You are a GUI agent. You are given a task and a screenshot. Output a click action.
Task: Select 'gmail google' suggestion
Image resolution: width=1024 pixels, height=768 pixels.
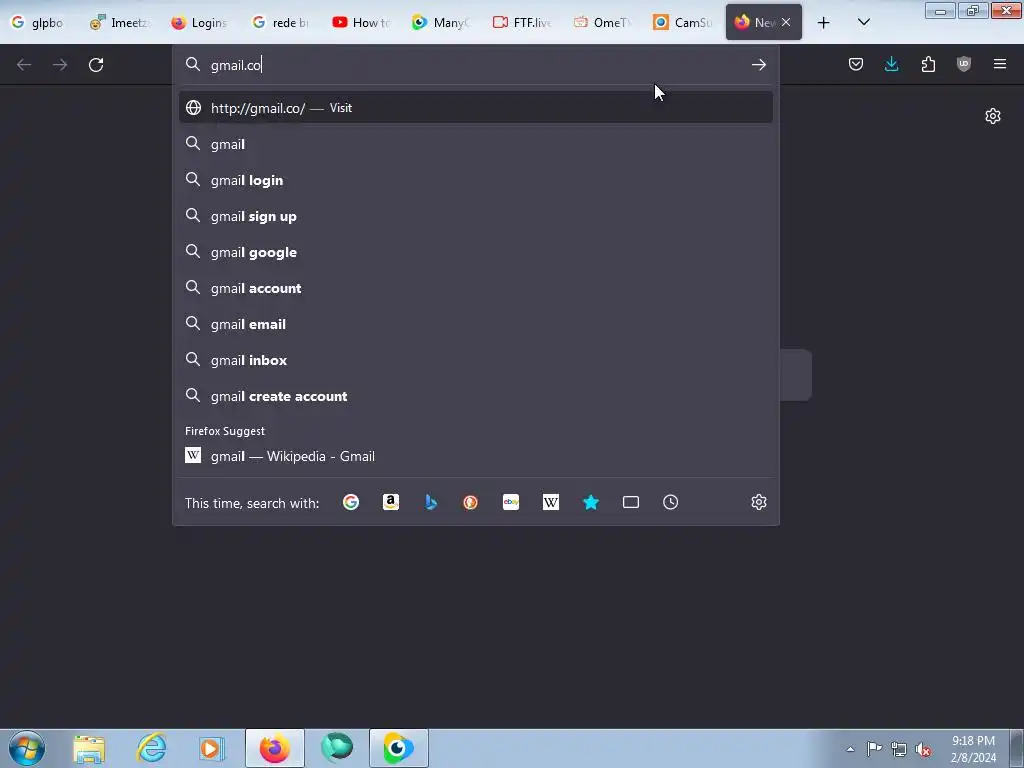pyautogui.click(x=475, y=252)
